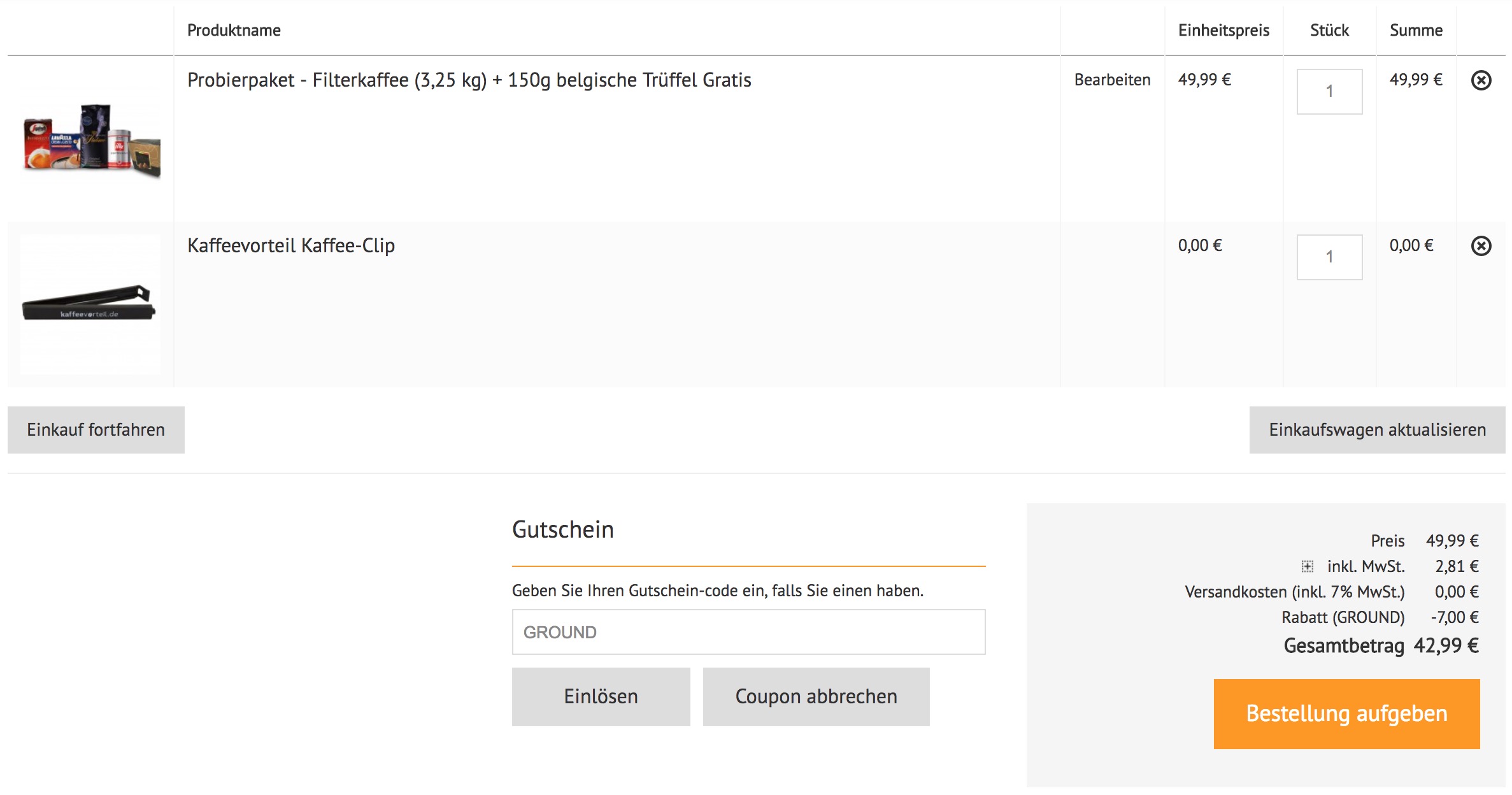This screenshot has height=795, width=1512.
Task: Click the Stück column header
Action: (x=1329, y=31)
